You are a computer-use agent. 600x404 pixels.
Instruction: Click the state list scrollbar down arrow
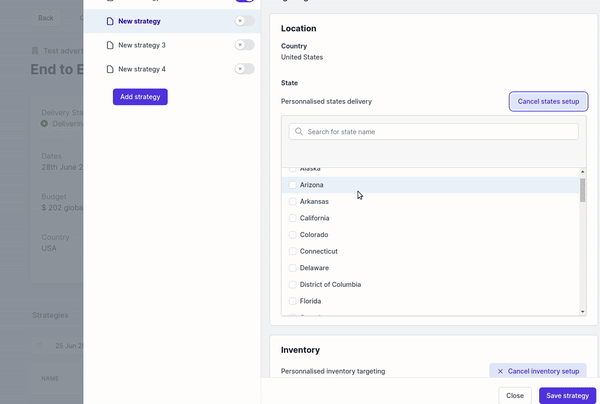582,312
